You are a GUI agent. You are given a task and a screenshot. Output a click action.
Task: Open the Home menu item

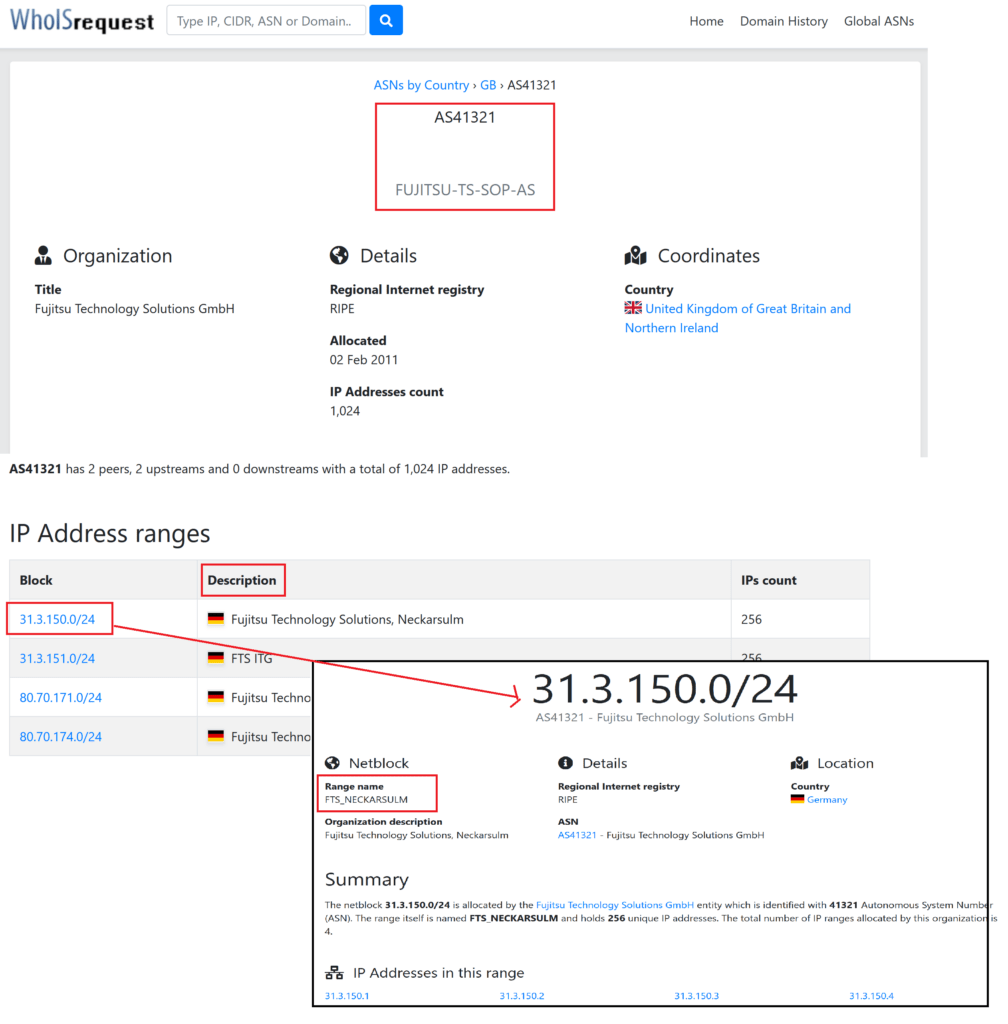tap(706, 21)
